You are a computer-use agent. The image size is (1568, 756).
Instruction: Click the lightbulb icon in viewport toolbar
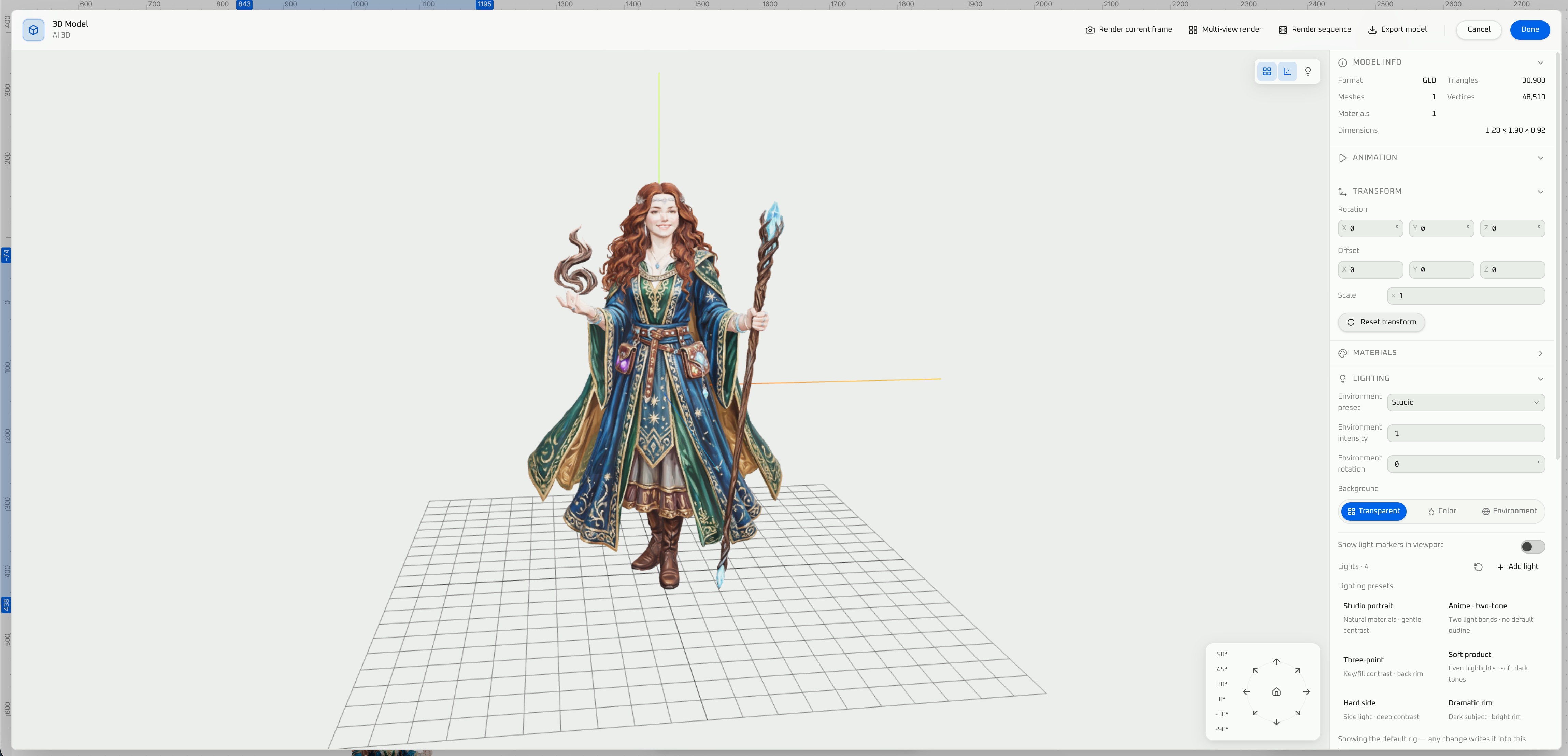(1308, 71)
